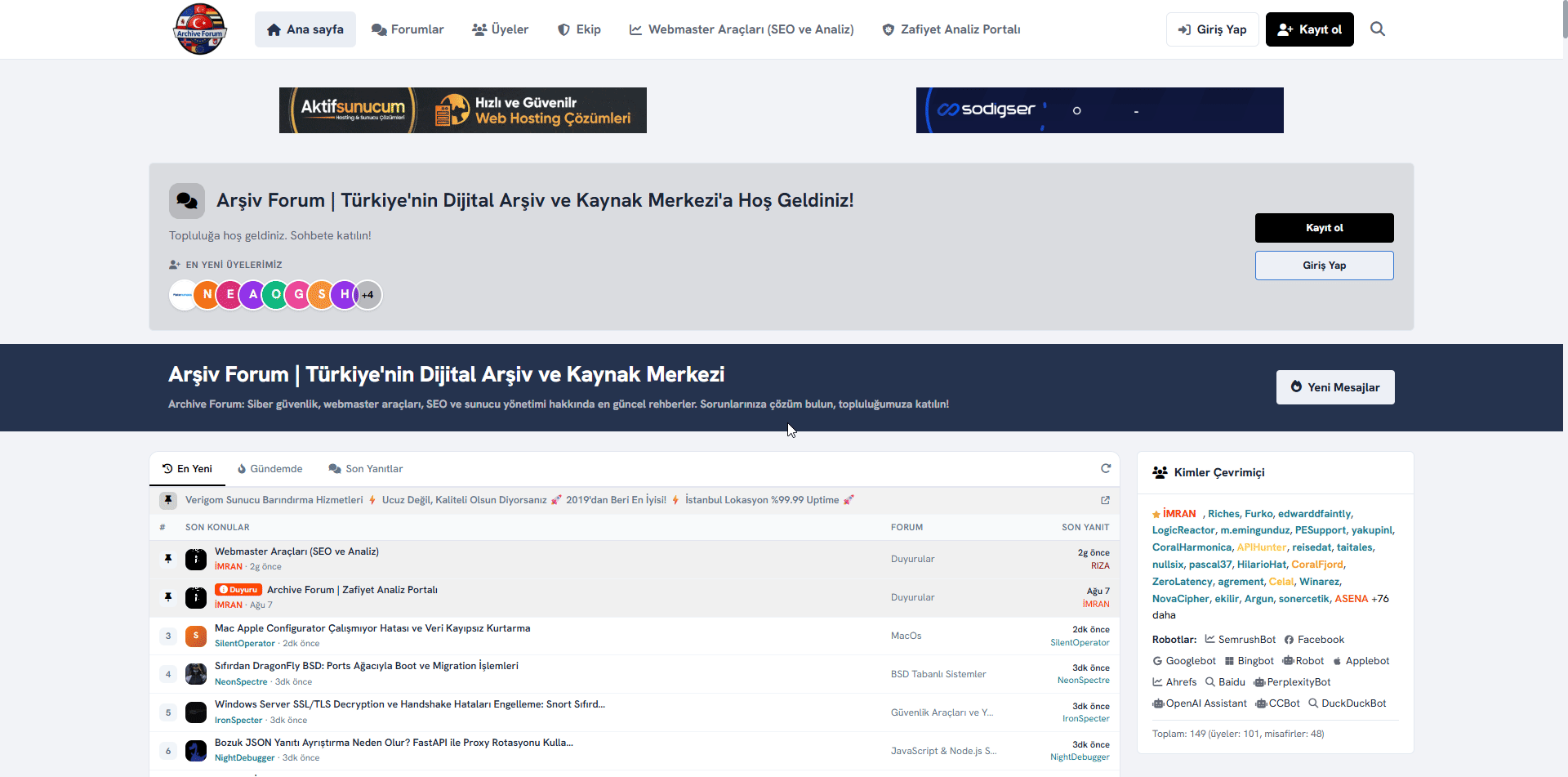Screen dimensions: 1568x777
Task: Open the Üyeler menu item
Action: point(501,29)
